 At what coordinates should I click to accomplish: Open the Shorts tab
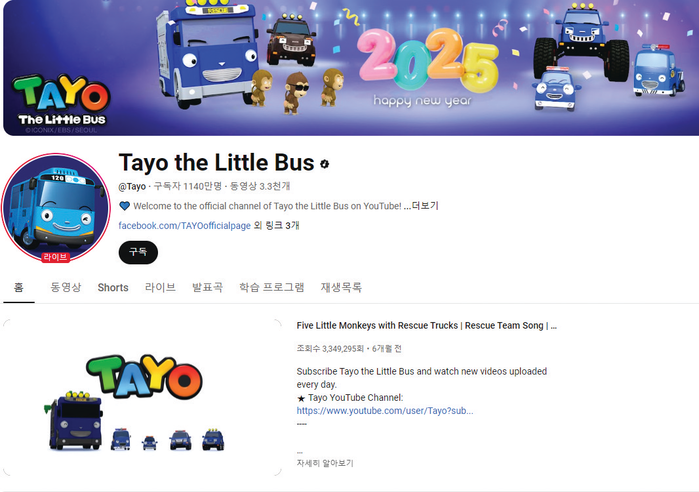[x=113, y=287]
